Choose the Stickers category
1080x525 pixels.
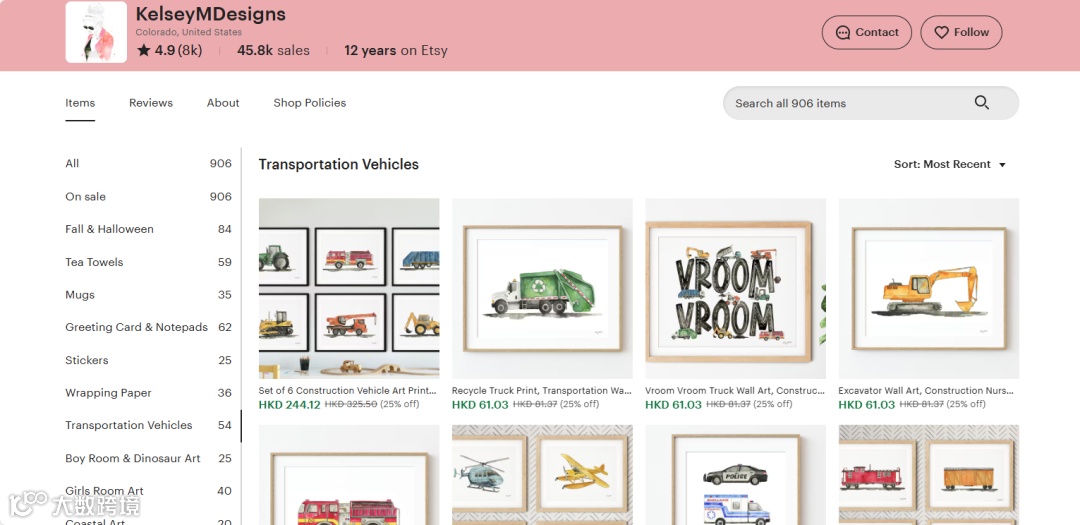[x=87, y=360]
